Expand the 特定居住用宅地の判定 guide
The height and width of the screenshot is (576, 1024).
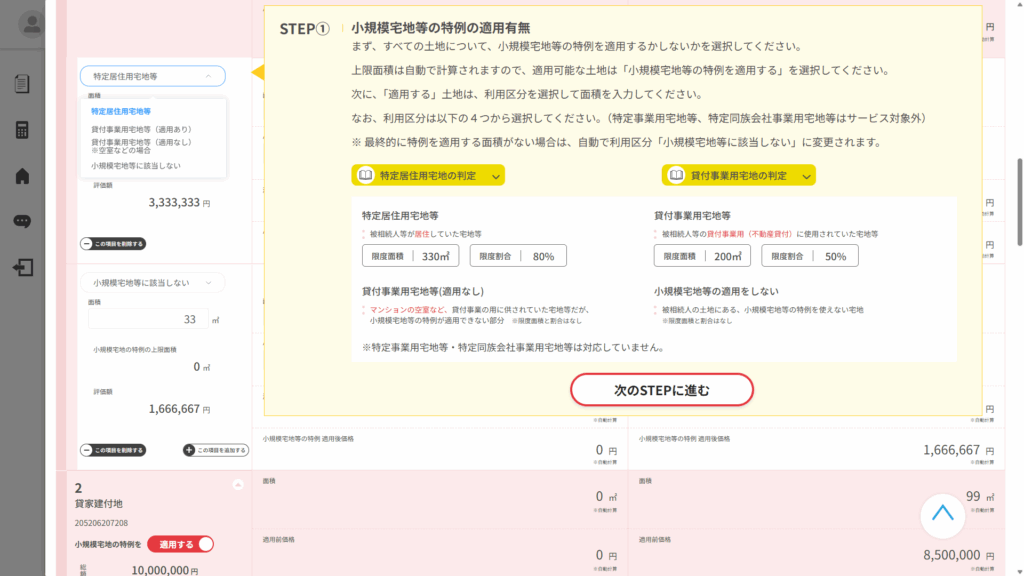[427, 176]
